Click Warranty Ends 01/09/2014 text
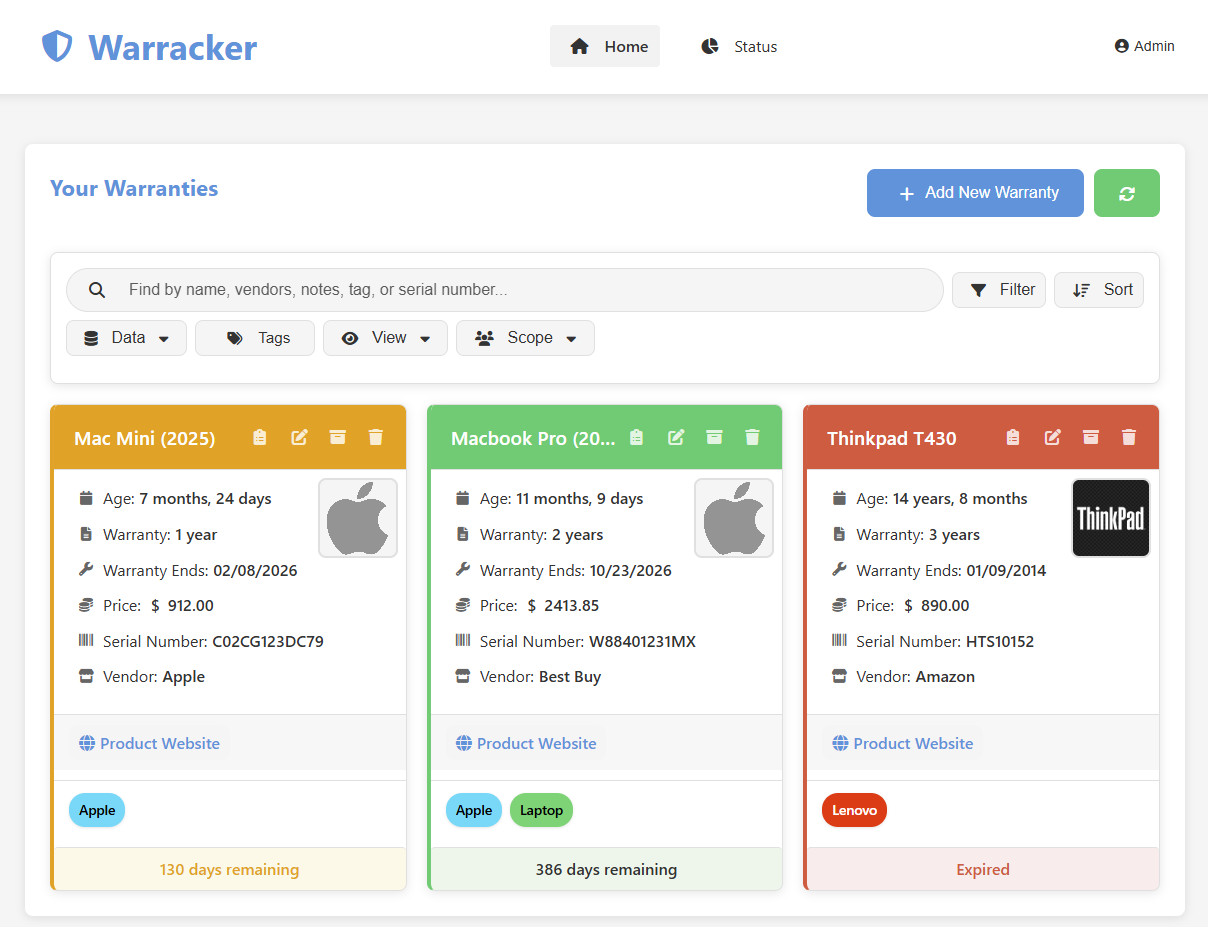The width and height of the screenshot is (1208, 927). pos(951,570)
